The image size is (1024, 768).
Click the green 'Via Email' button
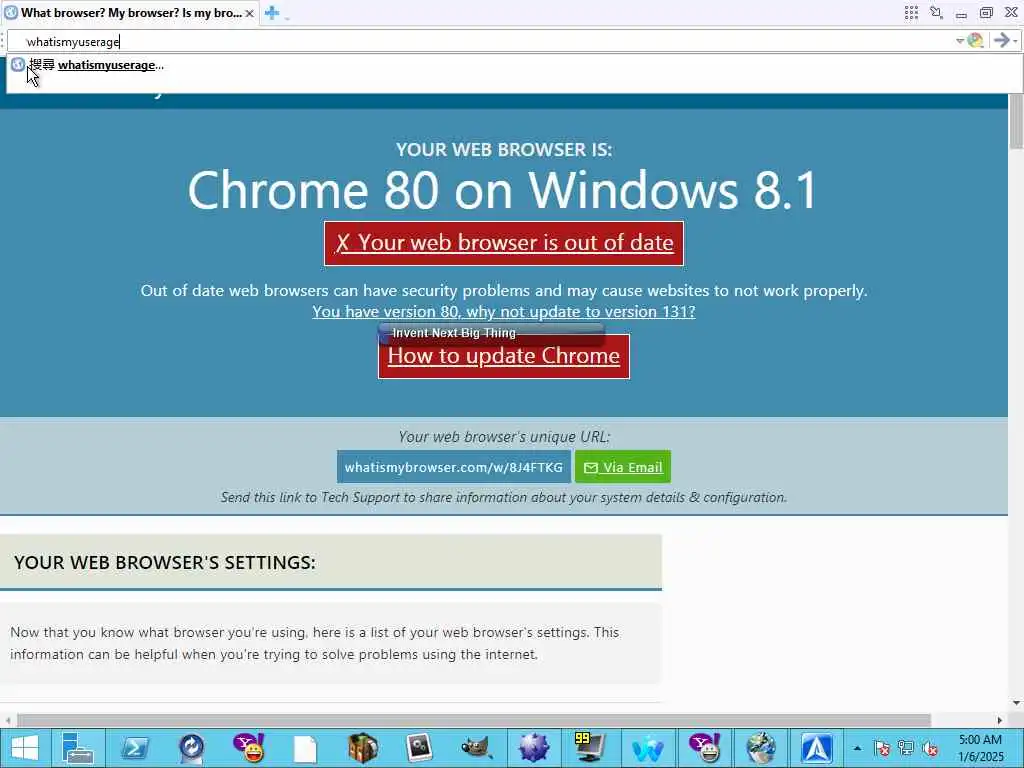pos(622,467)
